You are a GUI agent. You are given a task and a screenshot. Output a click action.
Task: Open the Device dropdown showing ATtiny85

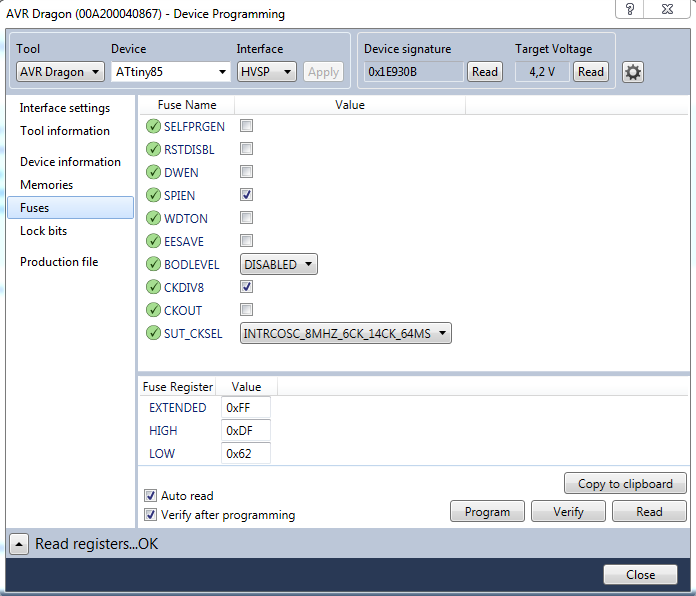click(171, 72)
